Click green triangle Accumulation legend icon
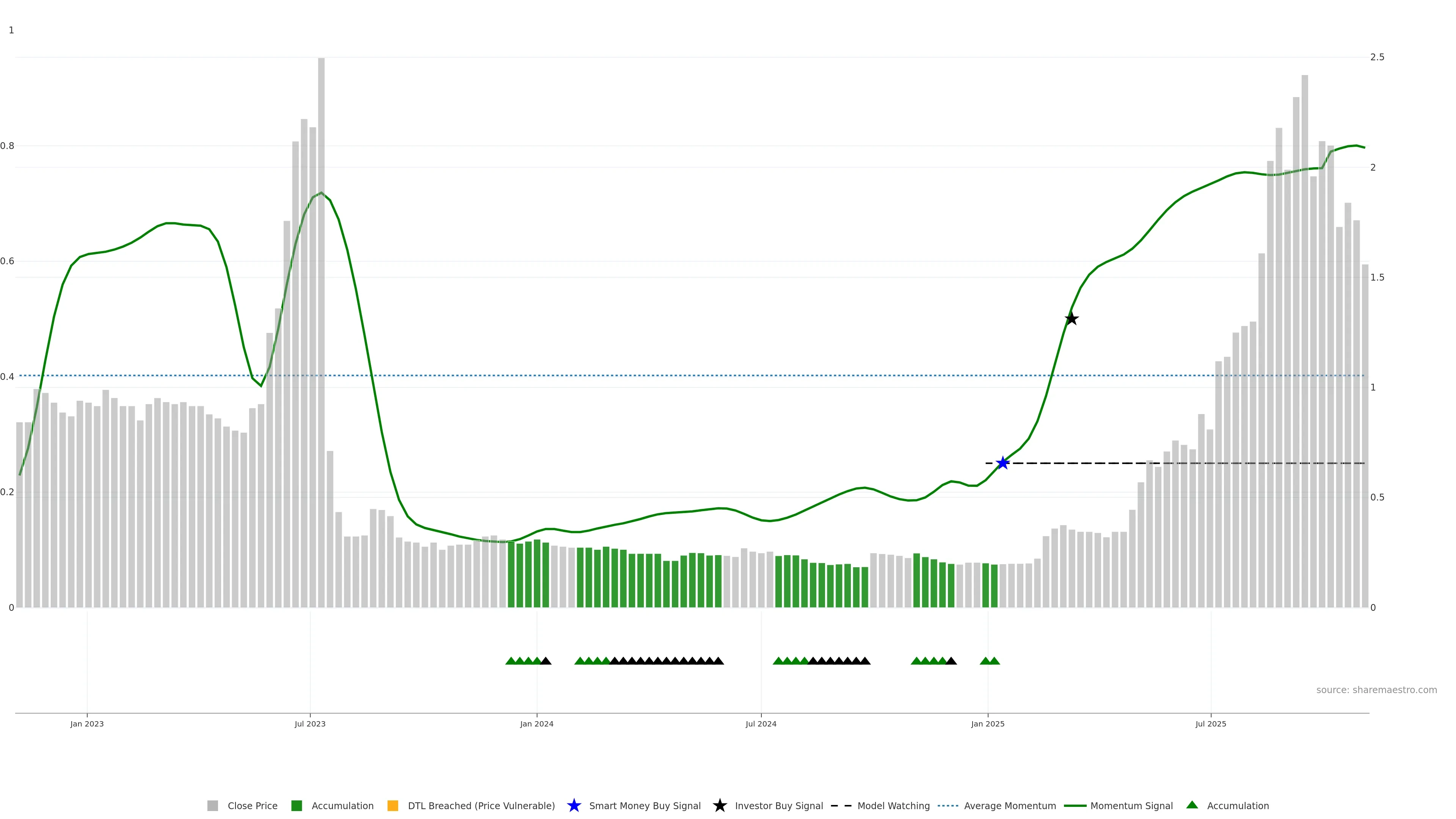 1192,805
